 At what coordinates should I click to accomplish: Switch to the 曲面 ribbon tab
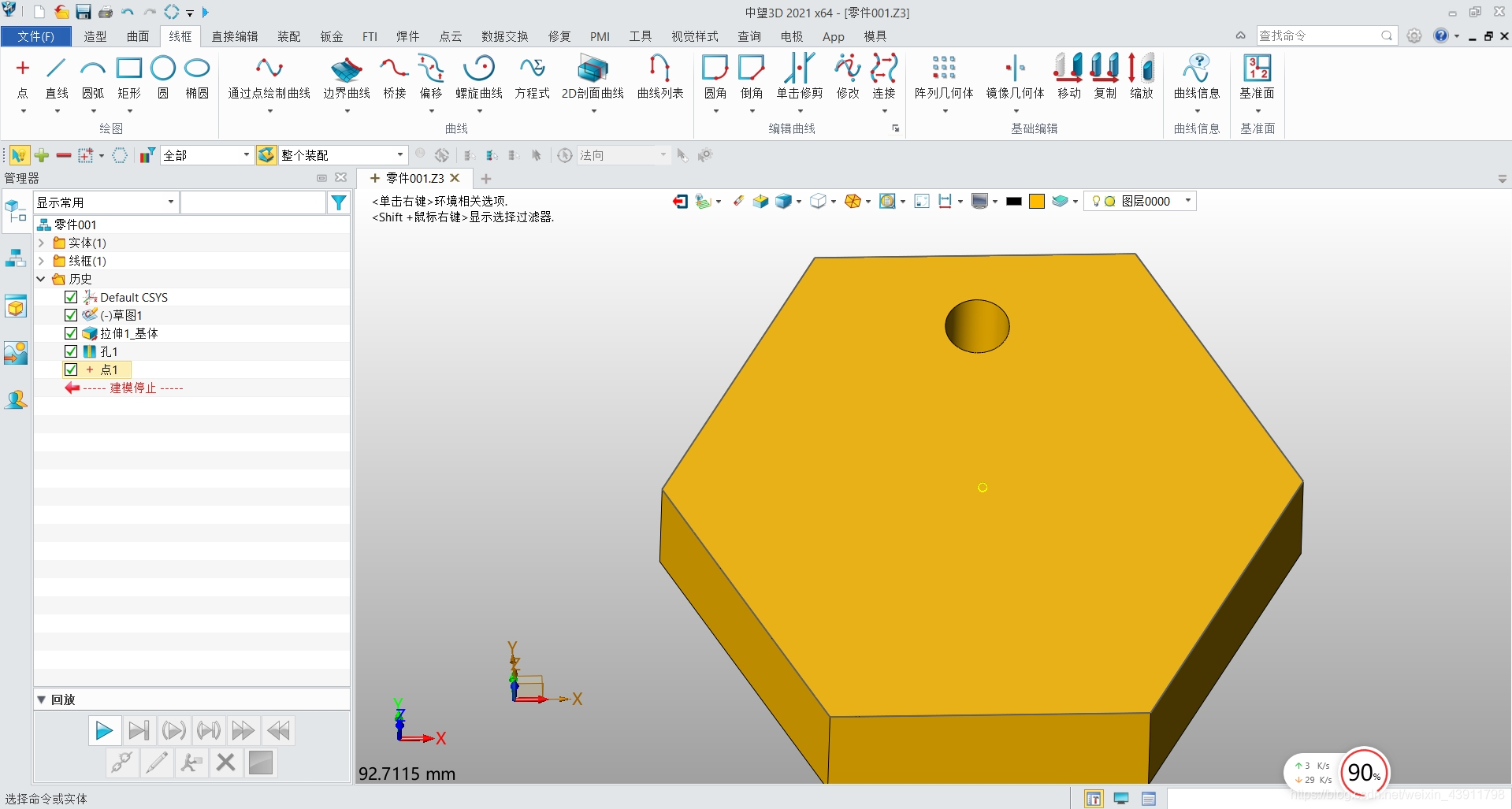click(138, 36)
